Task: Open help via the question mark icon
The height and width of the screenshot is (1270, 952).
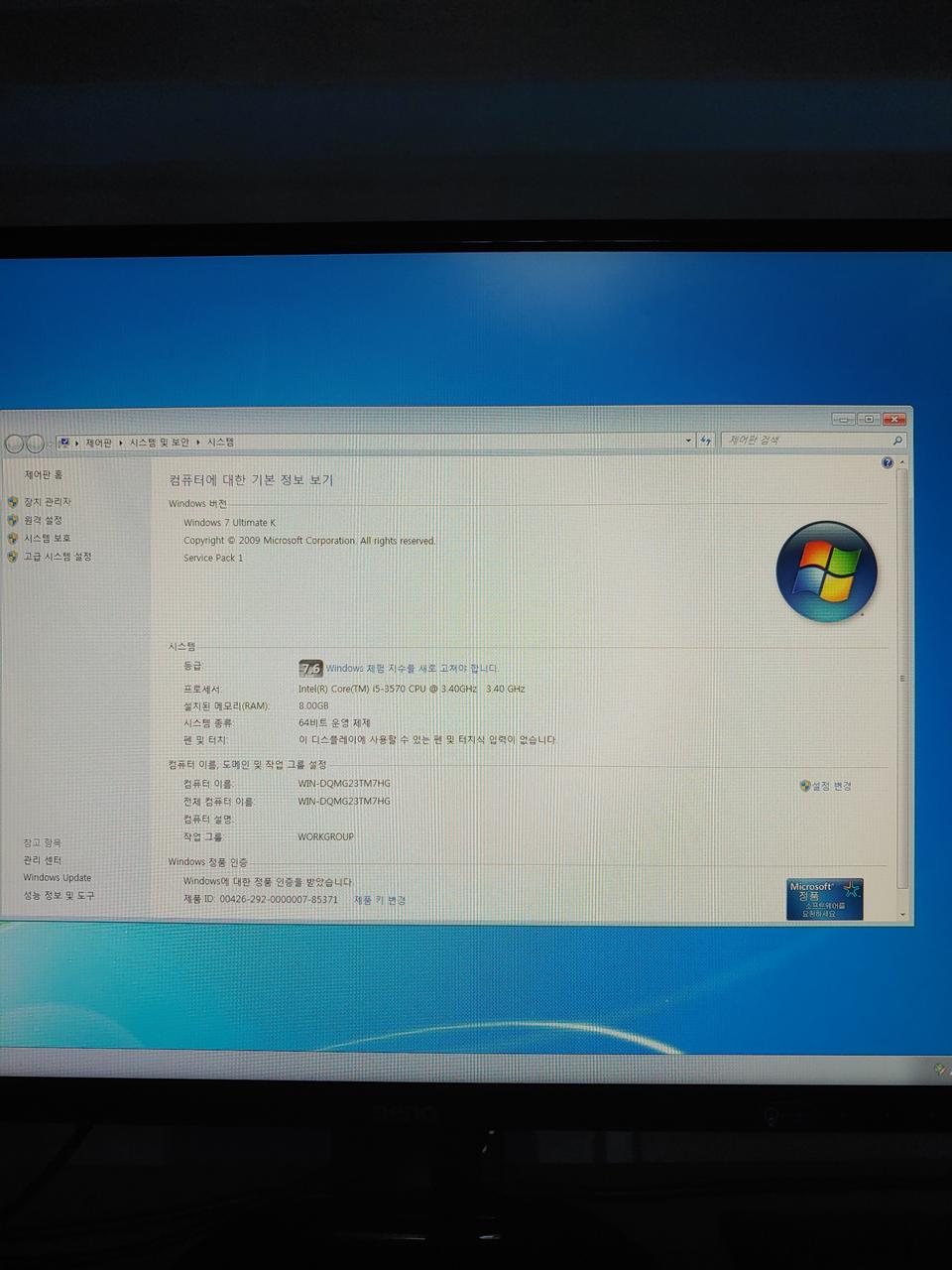Action: pos(886,462)
